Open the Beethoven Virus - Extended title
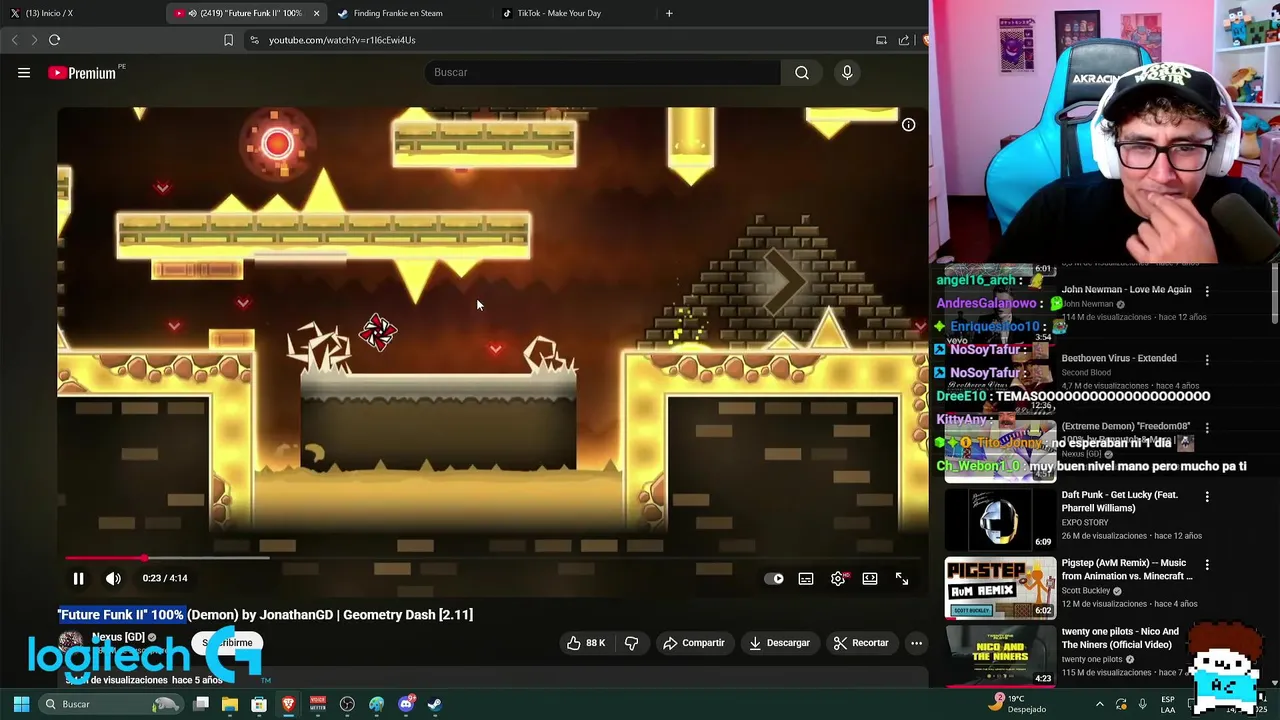This screenshot has width=1280, height=720. pos(1119,358)
